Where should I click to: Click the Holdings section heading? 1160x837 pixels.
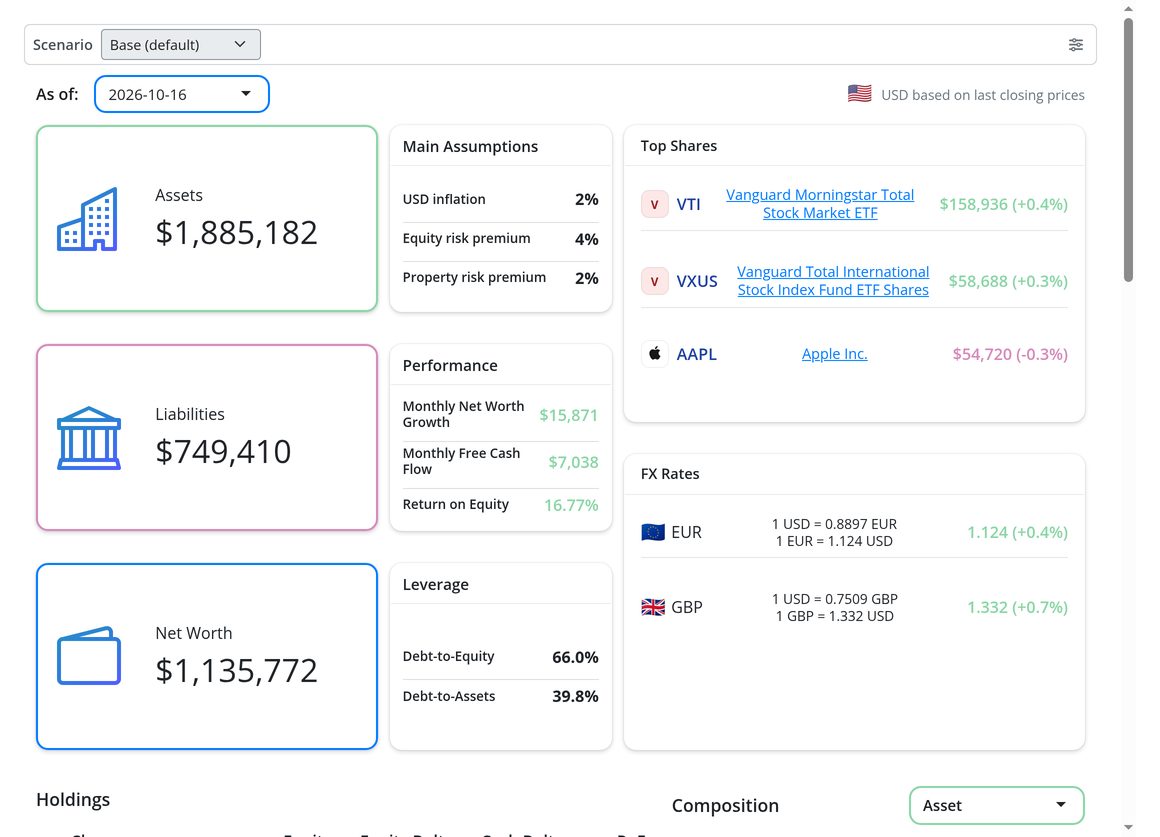73,800
